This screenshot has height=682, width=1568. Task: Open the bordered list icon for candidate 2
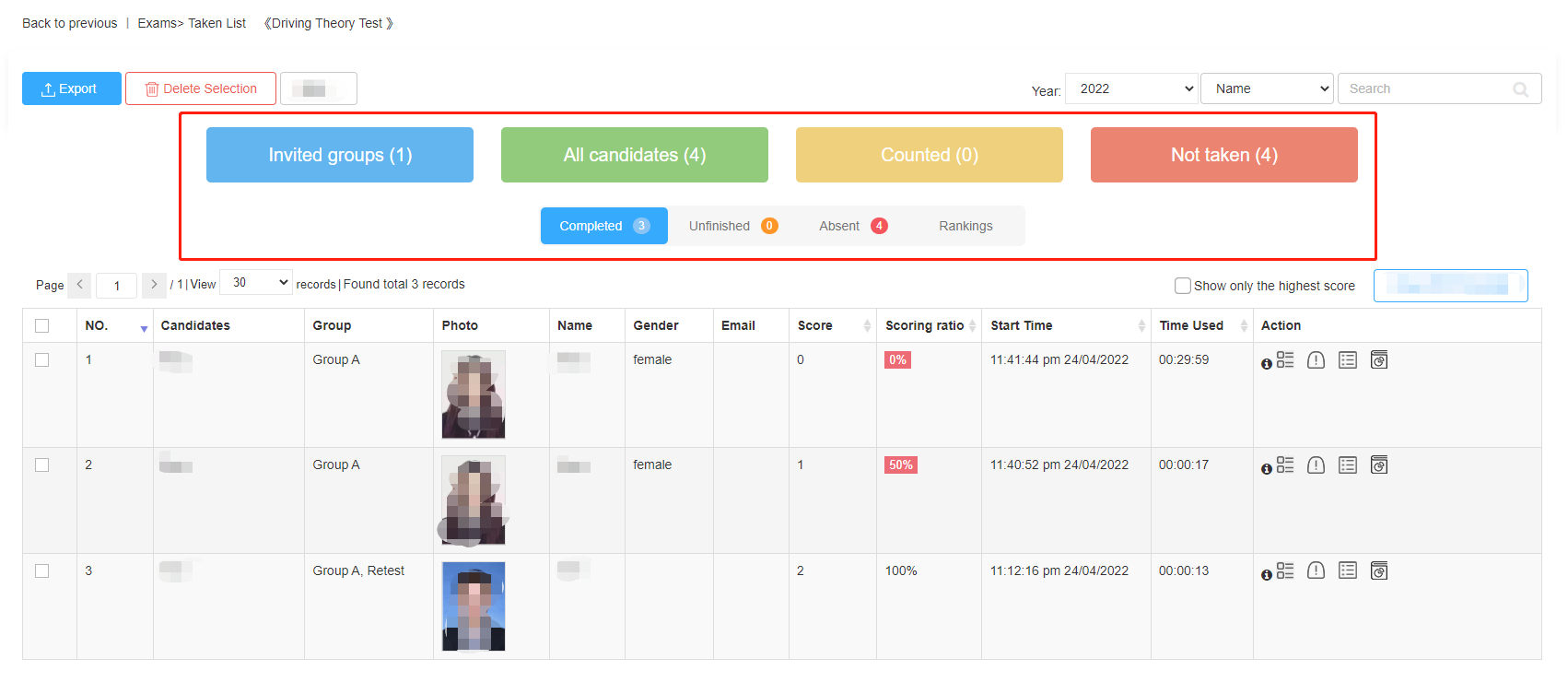[1347, 465]
